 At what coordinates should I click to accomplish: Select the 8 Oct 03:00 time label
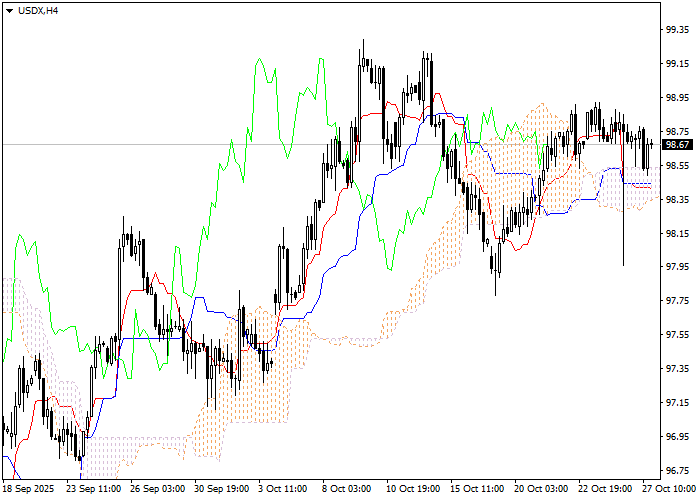coord(347,489)
